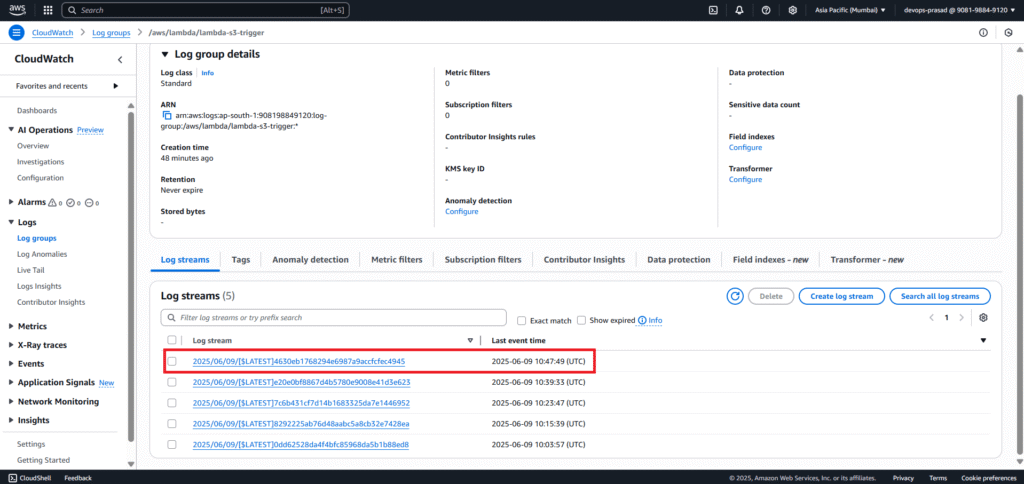Open the devops-prasad account menu

tap(959, 10)
